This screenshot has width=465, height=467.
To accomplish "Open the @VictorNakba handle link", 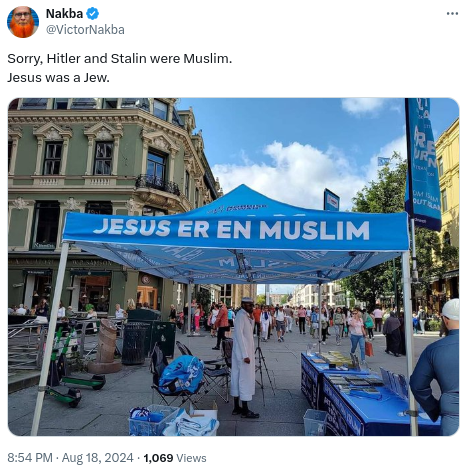I will click(x=85, y=30).
